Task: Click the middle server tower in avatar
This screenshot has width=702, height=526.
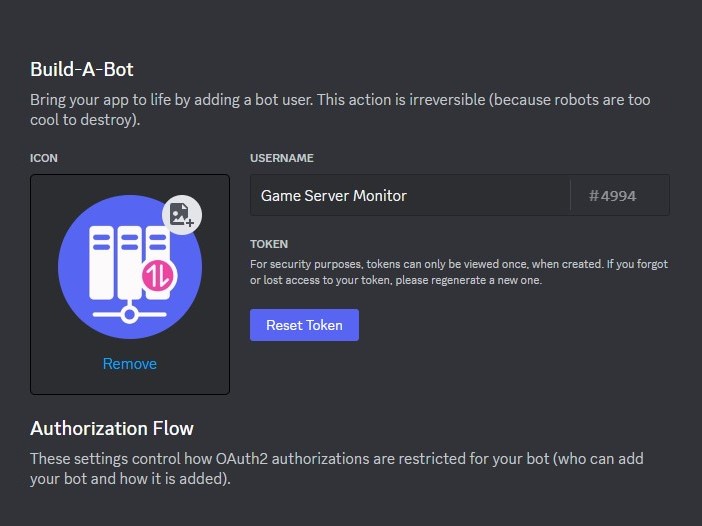Action: (129, 262)
